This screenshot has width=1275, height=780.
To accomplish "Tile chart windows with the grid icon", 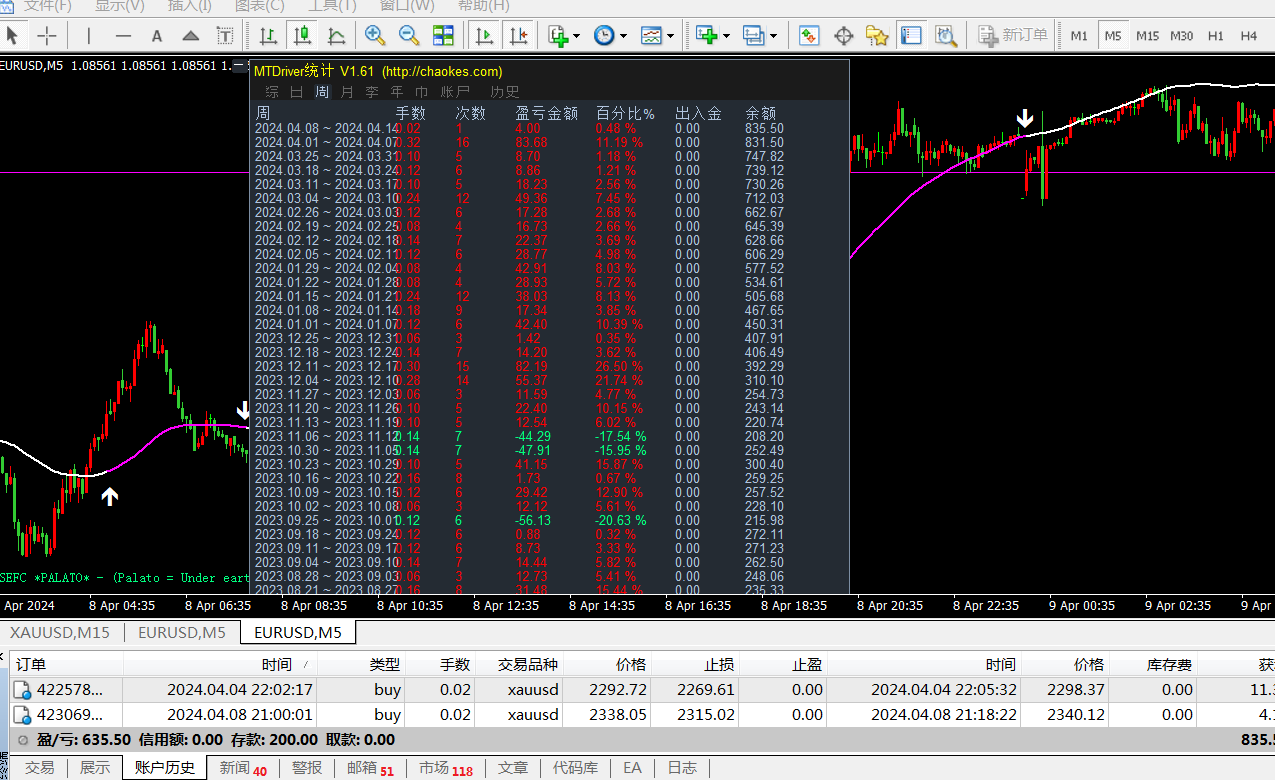I will pos(443,36).
